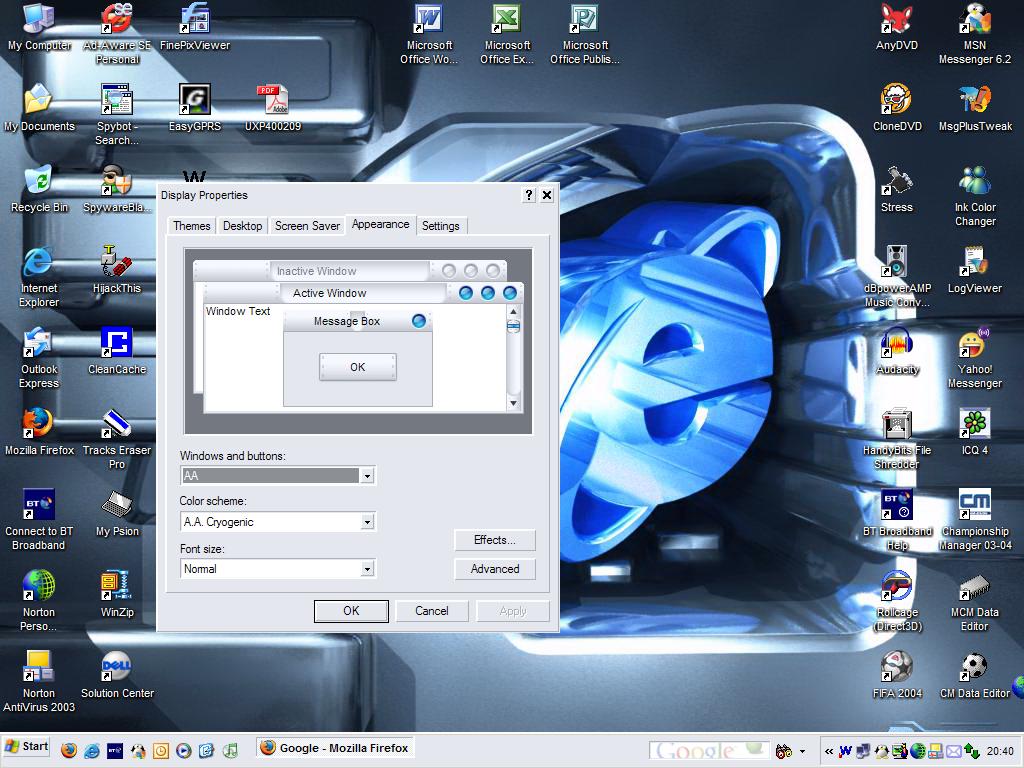The height and width of the screenshot is (768, 1024).
Task: Launch Windows Media Player from Quick Launch
Action: 184,751
